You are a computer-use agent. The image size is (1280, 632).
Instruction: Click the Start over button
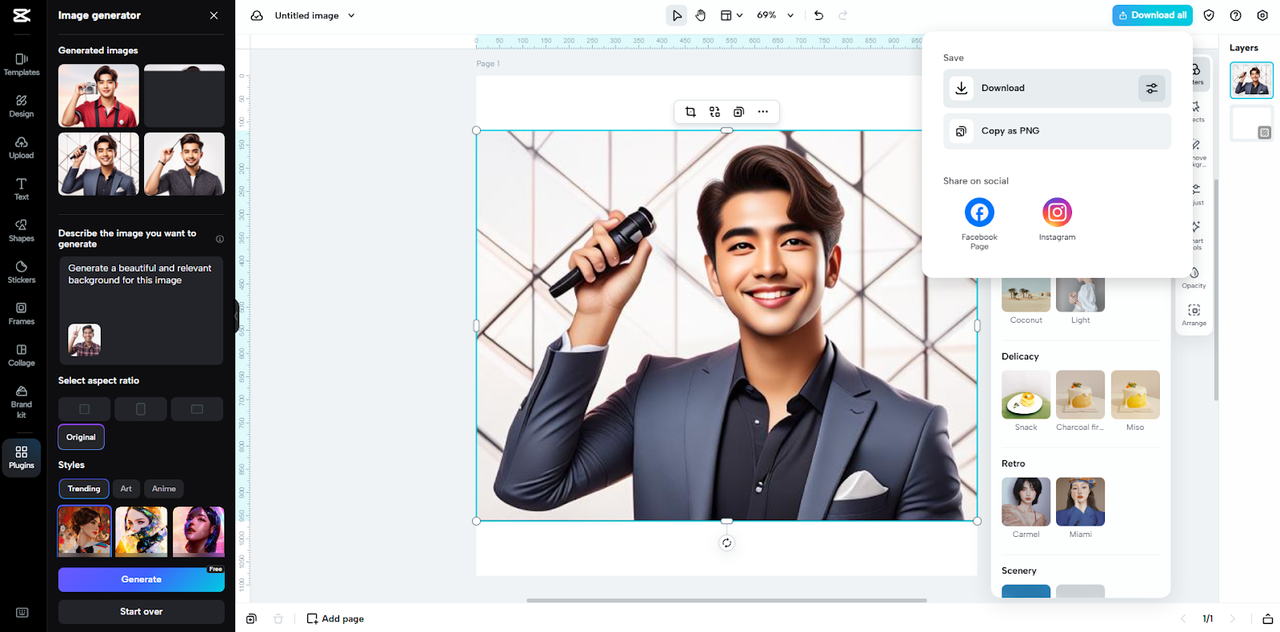(x=141, y=611)
